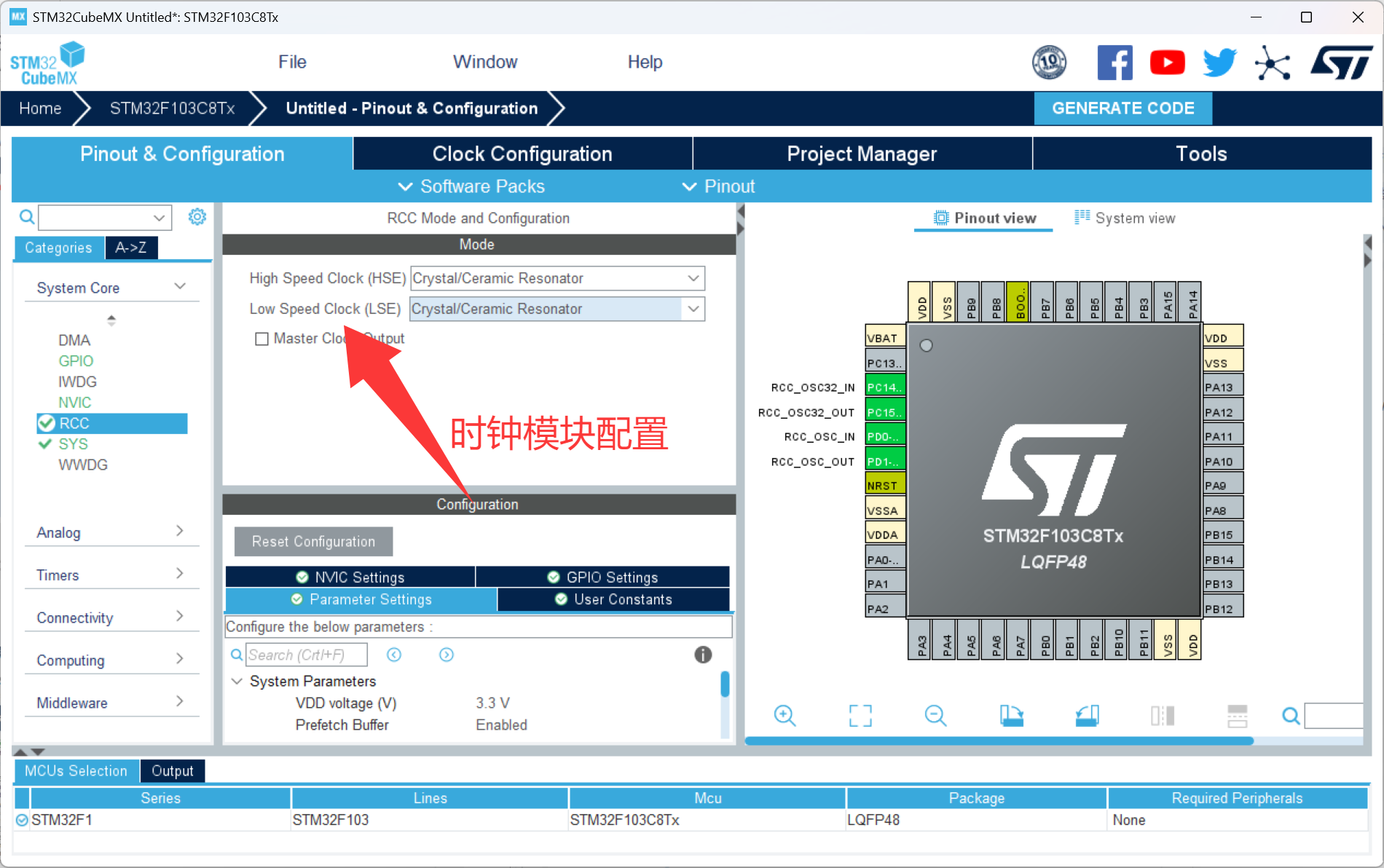
Task: Open the Pinout dropdown menu
Action: [718, 186]
